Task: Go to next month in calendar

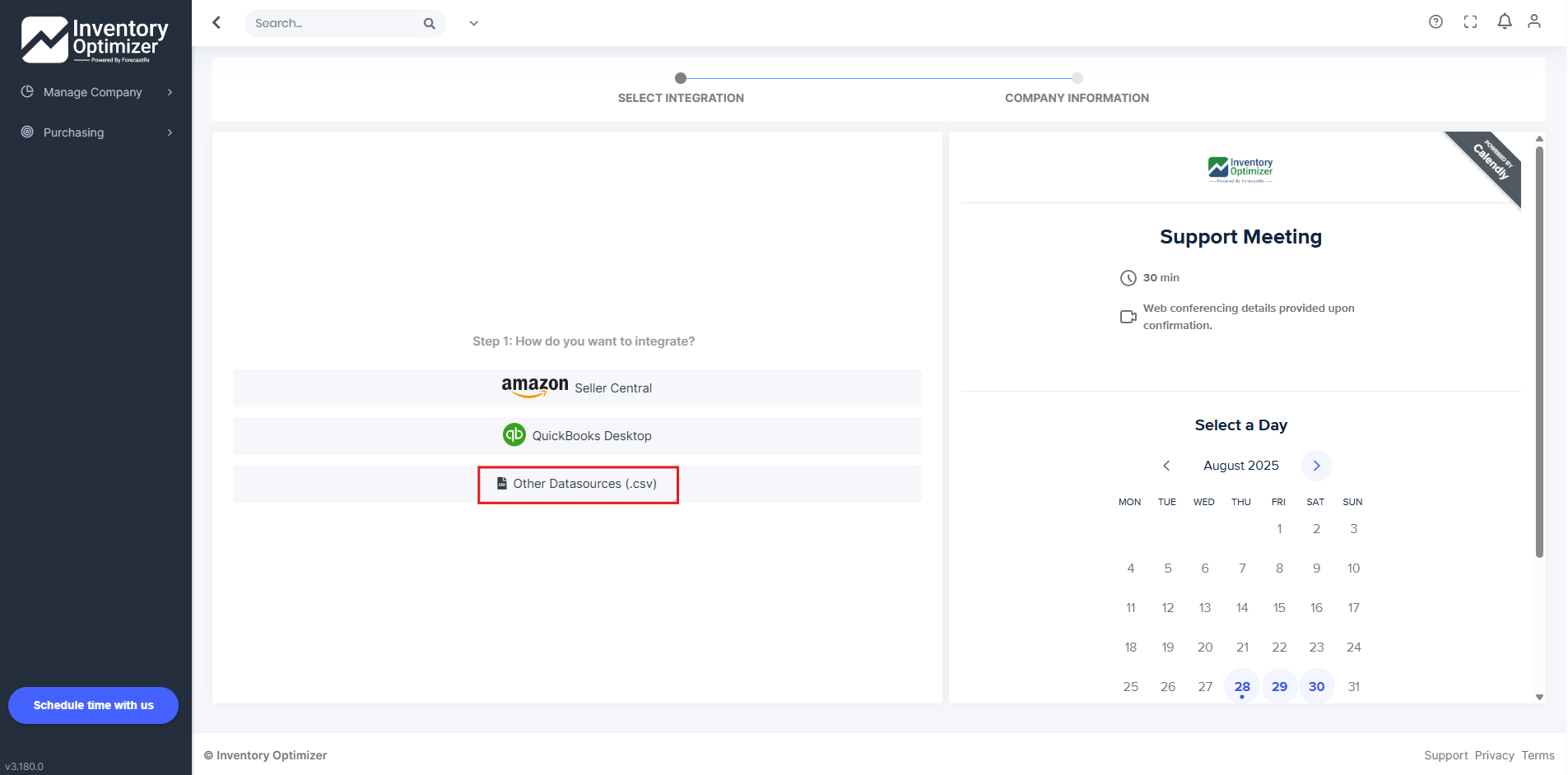Action: pyautogui.click(x=1317, y=466)
